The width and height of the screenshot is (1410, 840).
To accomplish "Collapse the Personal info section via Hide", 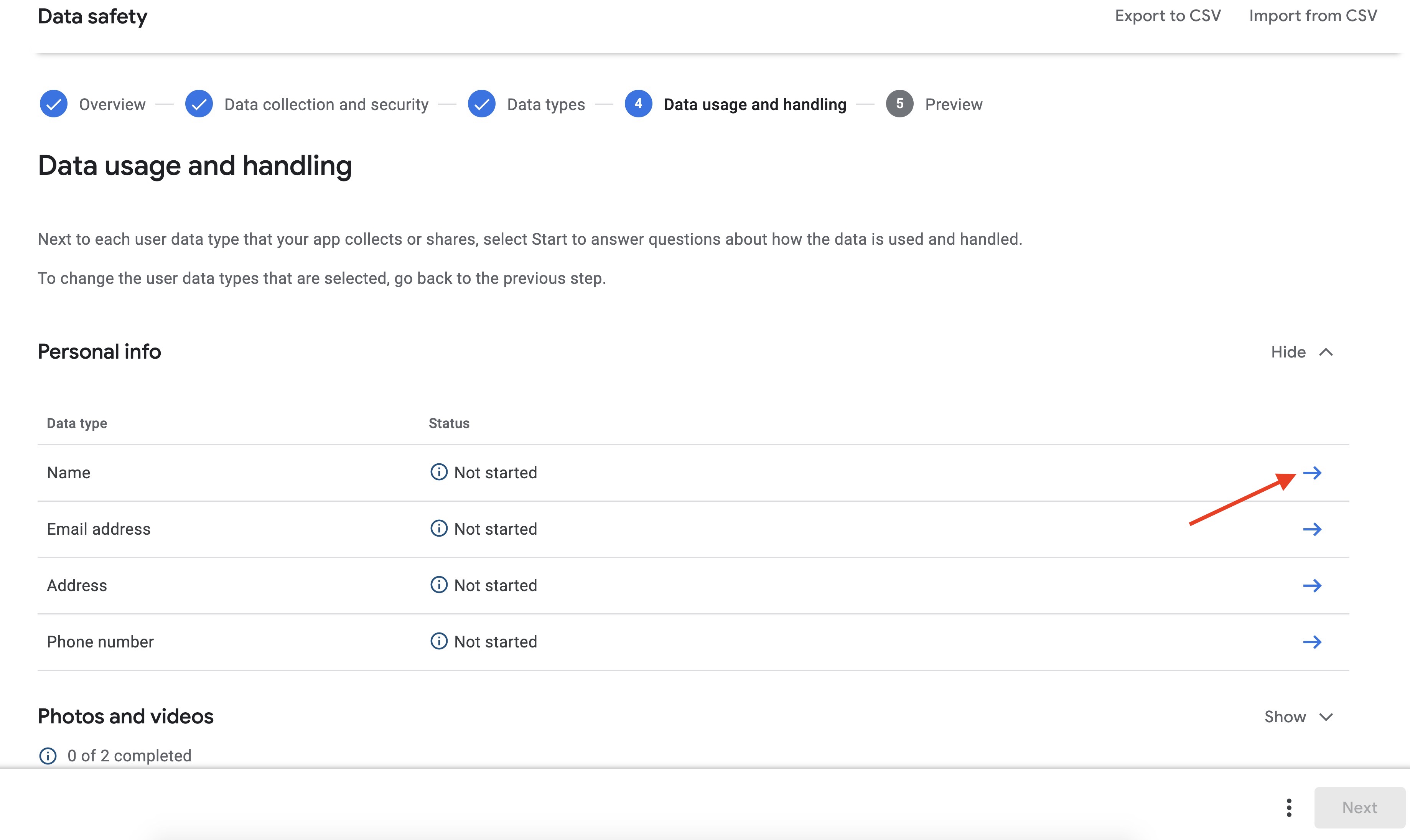I will [x=1302, y=352].
